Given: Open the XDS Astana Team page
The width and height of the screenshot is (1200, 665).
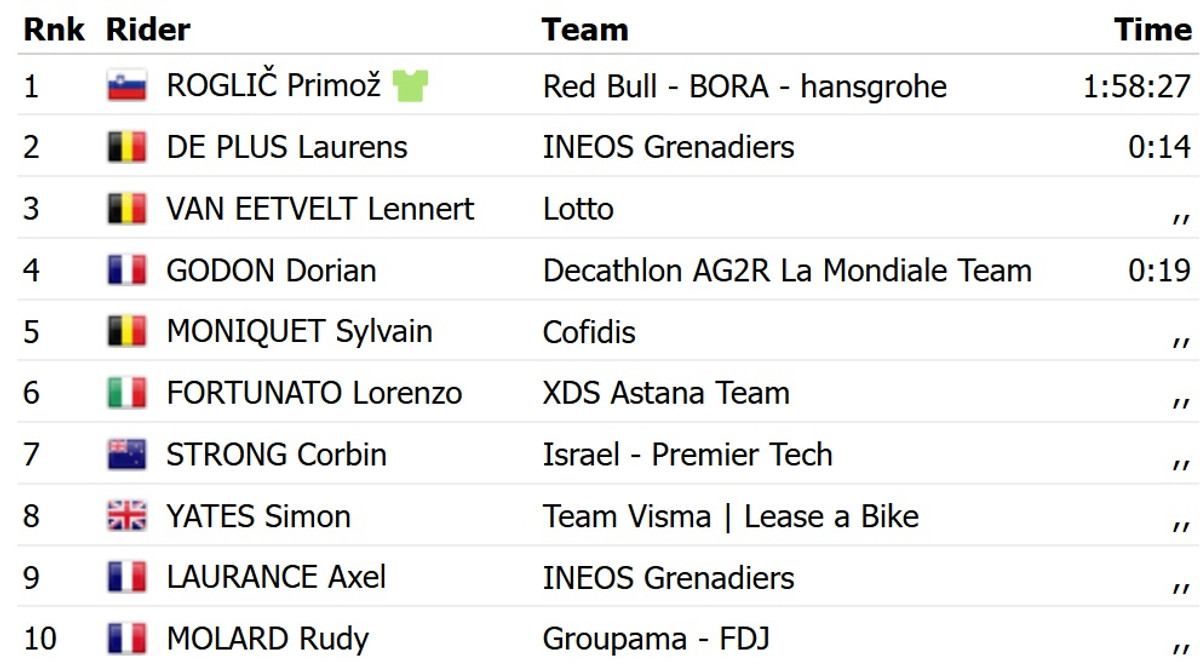Looking at the screenshot, I should tap(666, 394).
